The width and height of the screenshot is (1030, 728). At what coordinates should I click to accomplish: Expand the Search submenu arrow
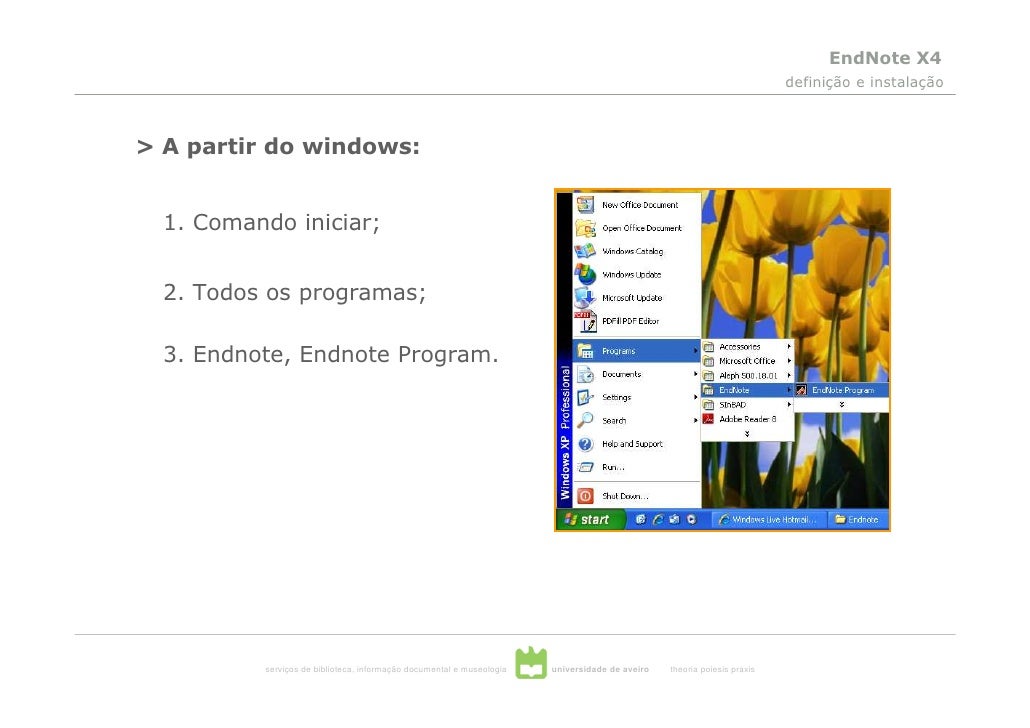(x=695, y=421)
